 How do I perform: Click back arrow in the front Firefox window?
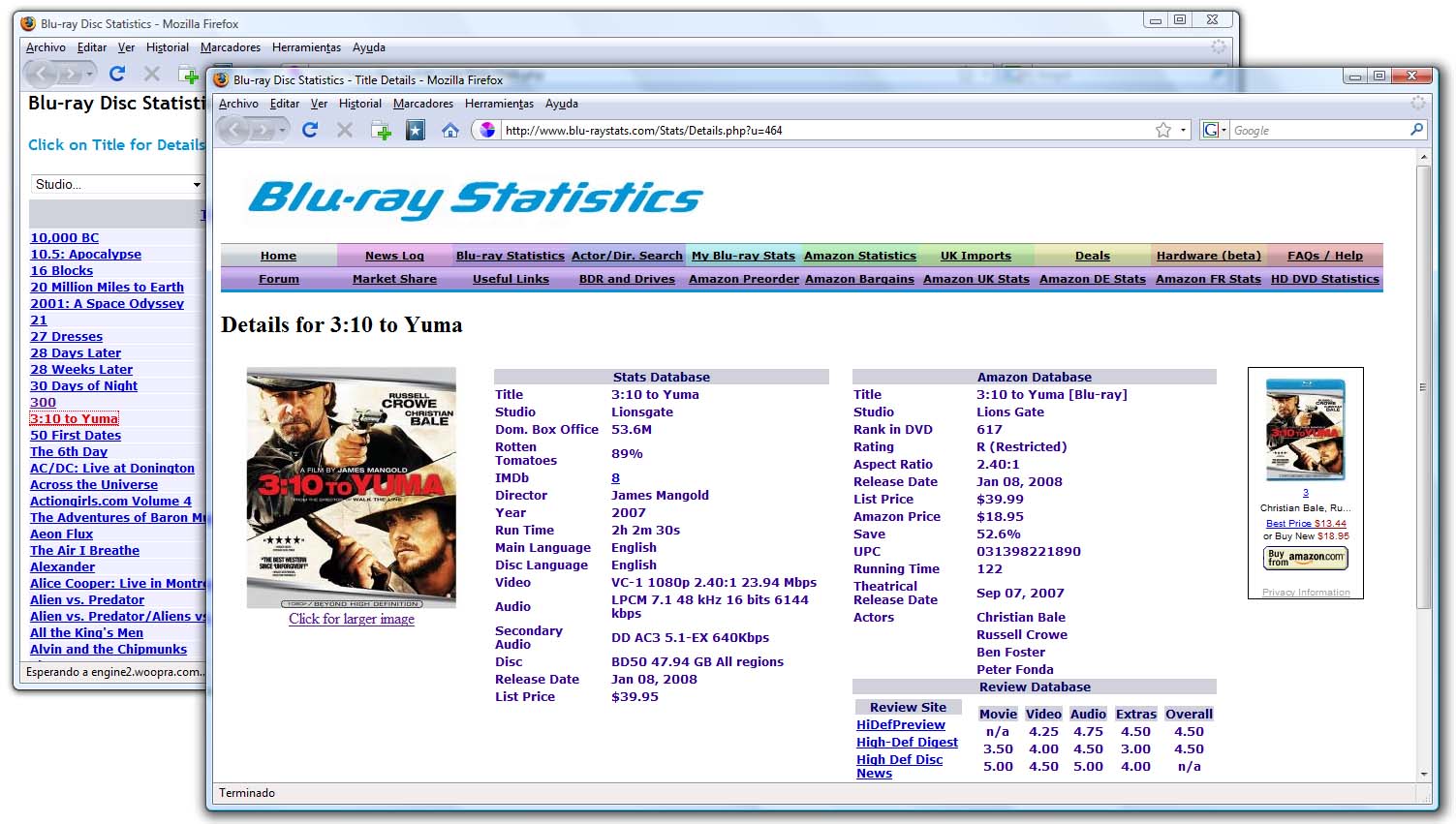234,130
